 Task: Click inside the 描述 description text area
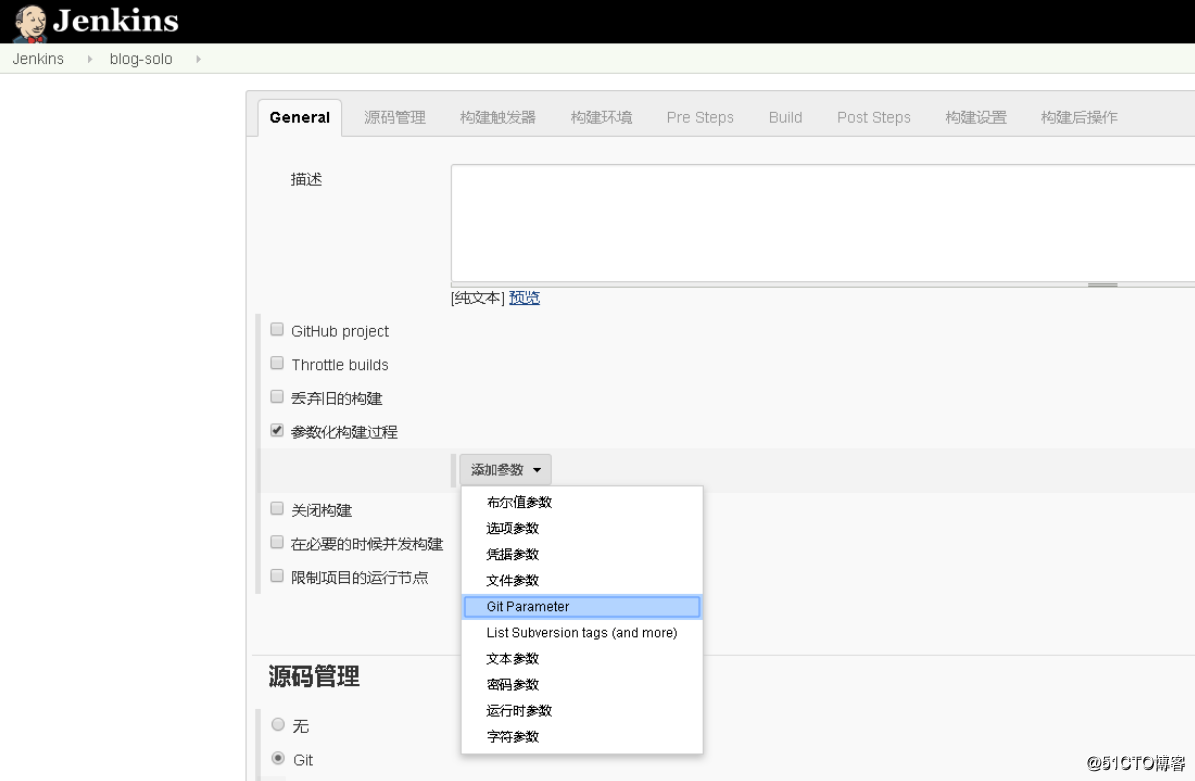823,223
